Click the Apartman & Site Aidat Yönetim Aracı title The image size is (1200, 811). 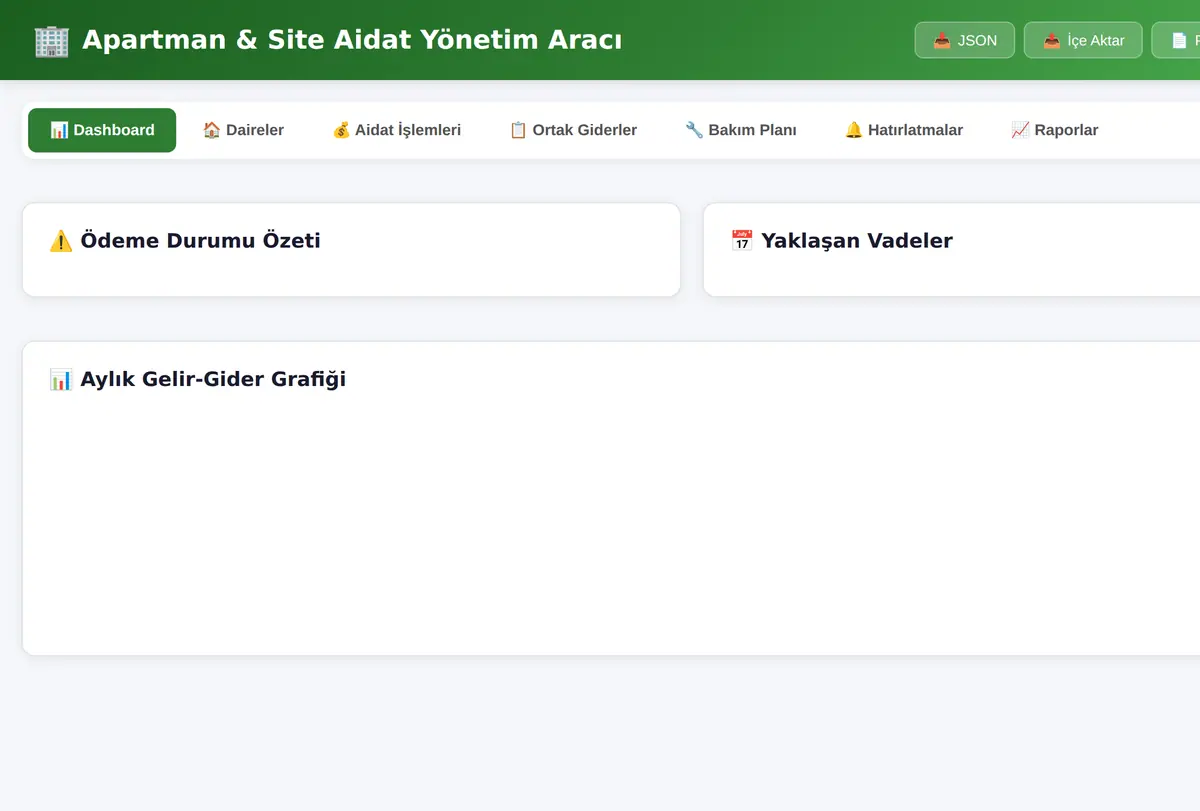click(x=352, y=40)
